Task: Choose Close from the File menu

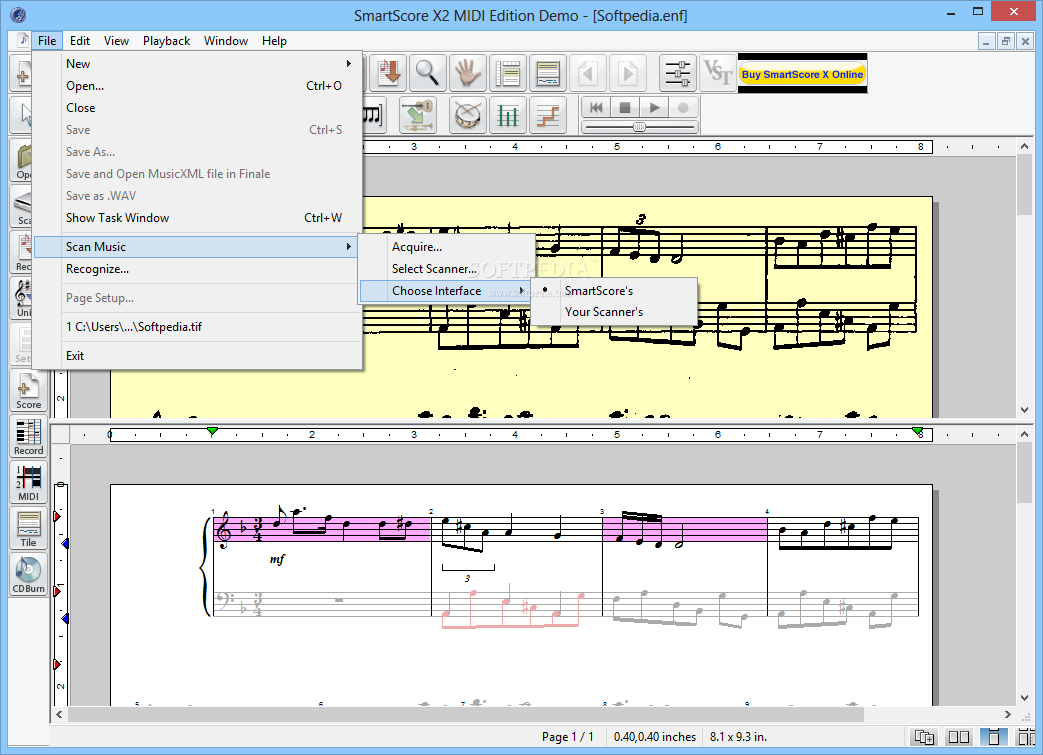Action: (197, 108)
